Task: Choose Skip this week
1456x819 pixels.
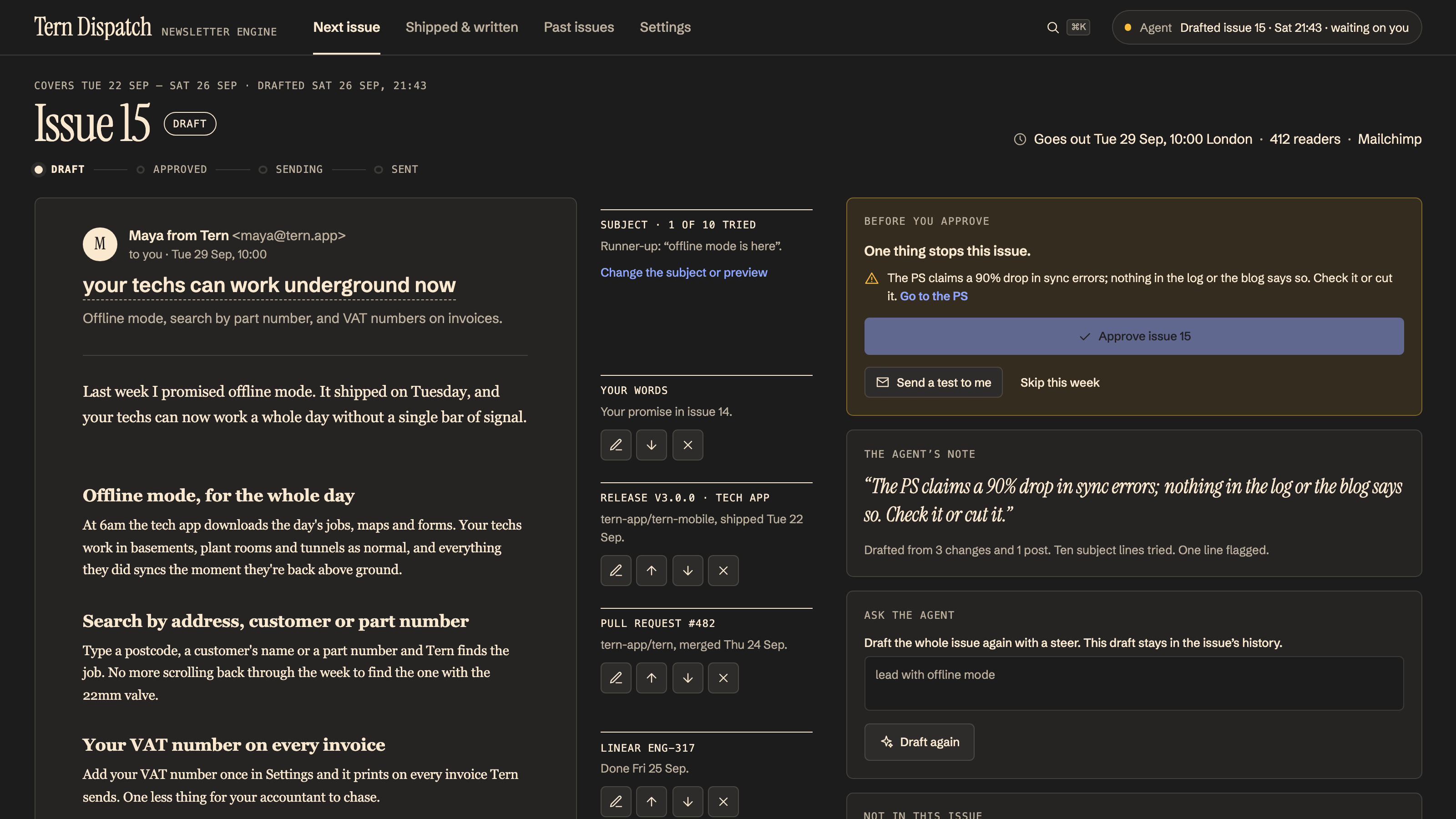Action: tap(1059, 383)
